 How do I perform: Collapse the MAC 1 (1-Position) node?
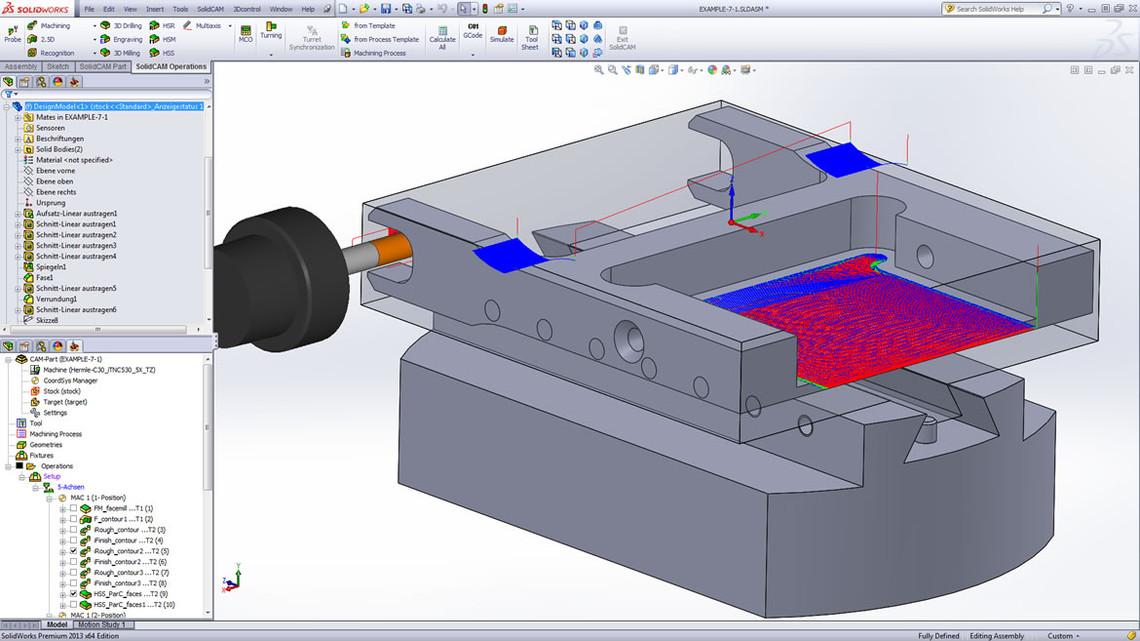(x=49, y=499)
